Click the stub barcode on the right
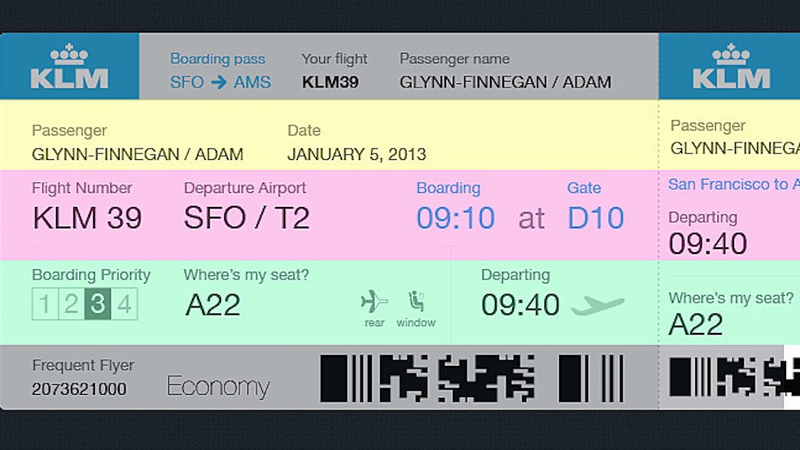The image size is (800, 450). (x=735, y=378)
